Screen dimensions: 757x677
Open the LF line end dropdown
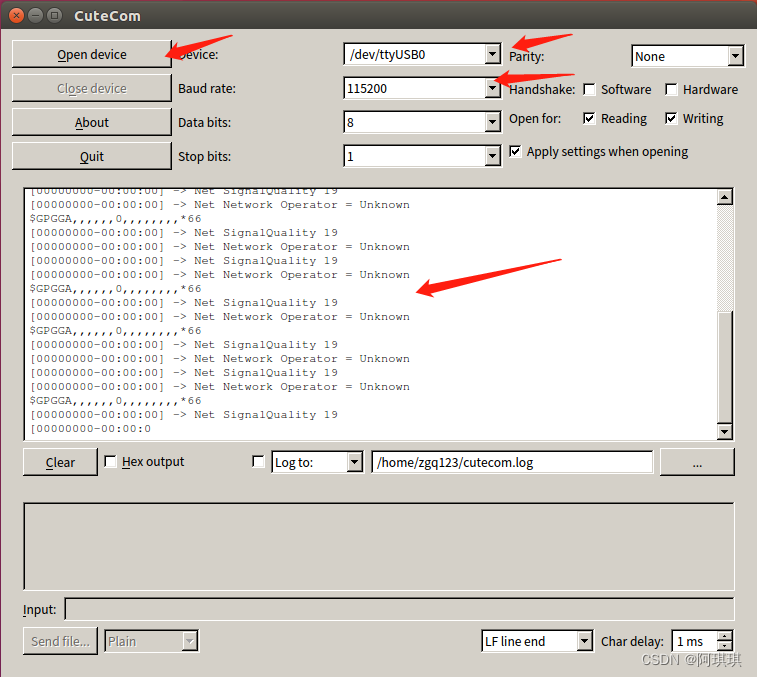pyautogui.click(x=585, y=641)
